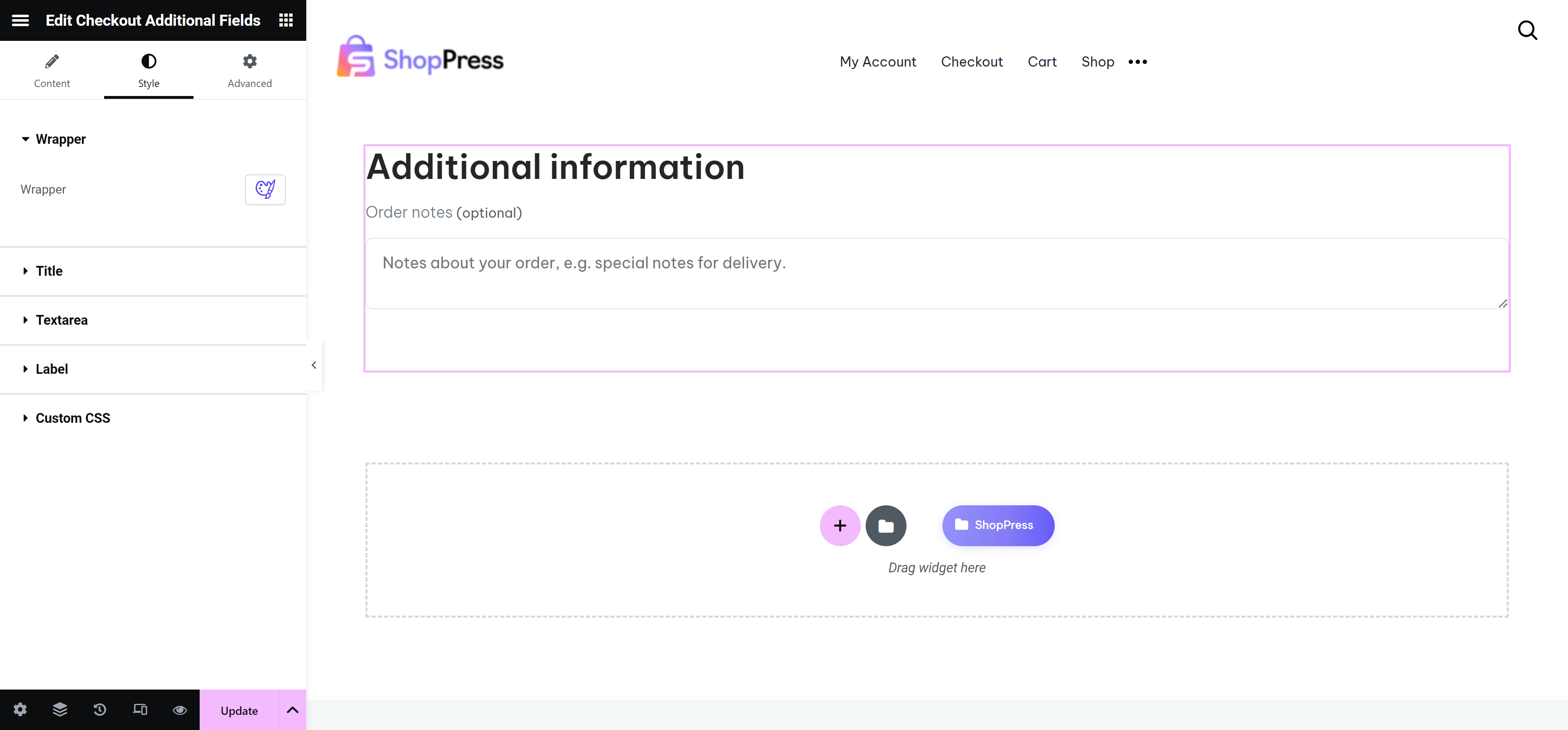Click inside the Order notes textarea
The height and width of the screenshot is (730, 1568).
tap(936, 274)
